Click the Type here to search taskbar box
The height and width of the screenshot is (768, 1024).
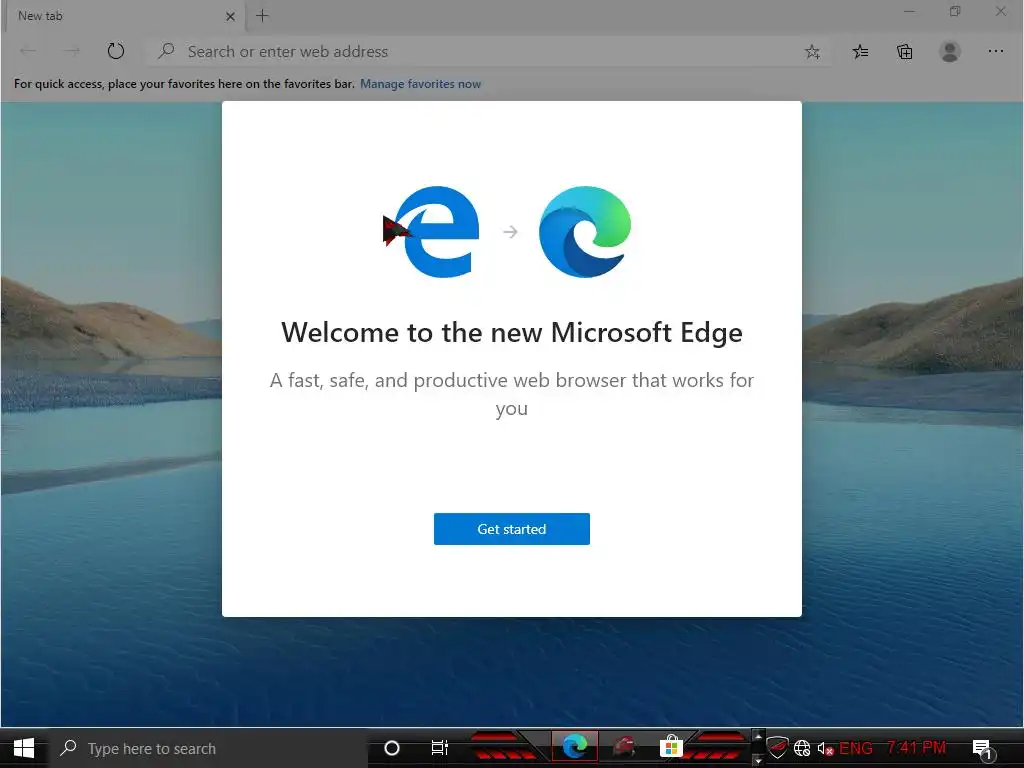coord(209,748)
